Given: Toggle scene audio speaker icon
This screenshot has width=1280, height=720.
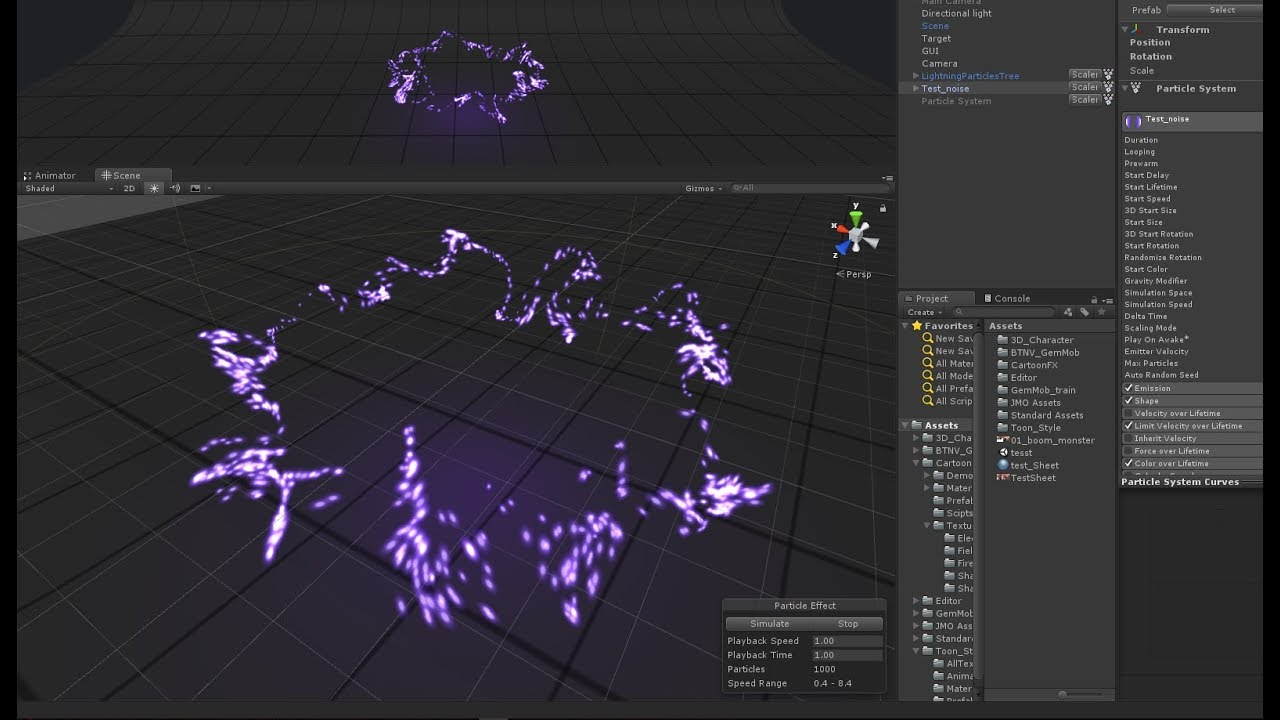Looking at the screenshot, I should 175,188.
